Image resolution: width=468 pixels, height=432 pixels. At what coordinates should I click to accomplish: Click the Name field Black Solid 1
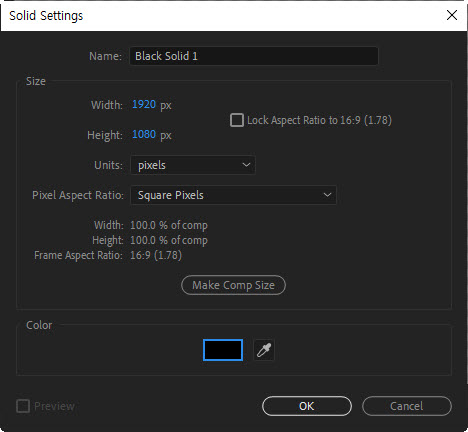pos(254,56)
